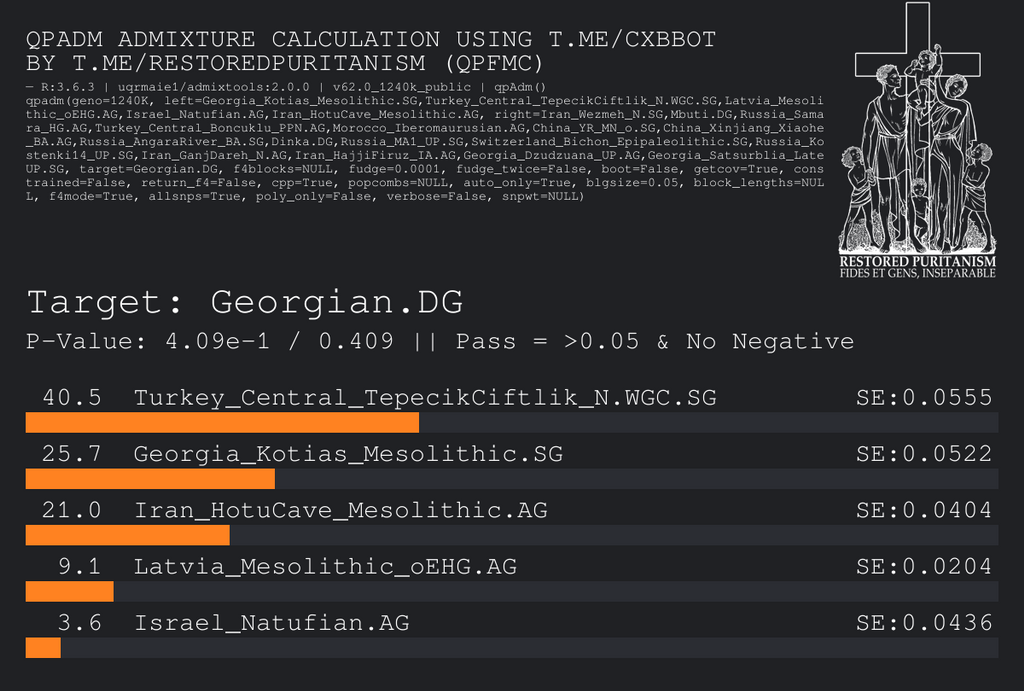1024x691 pixels.
Task: Click the P-Value 0.409 line
Action: click(x=440, y=342)
